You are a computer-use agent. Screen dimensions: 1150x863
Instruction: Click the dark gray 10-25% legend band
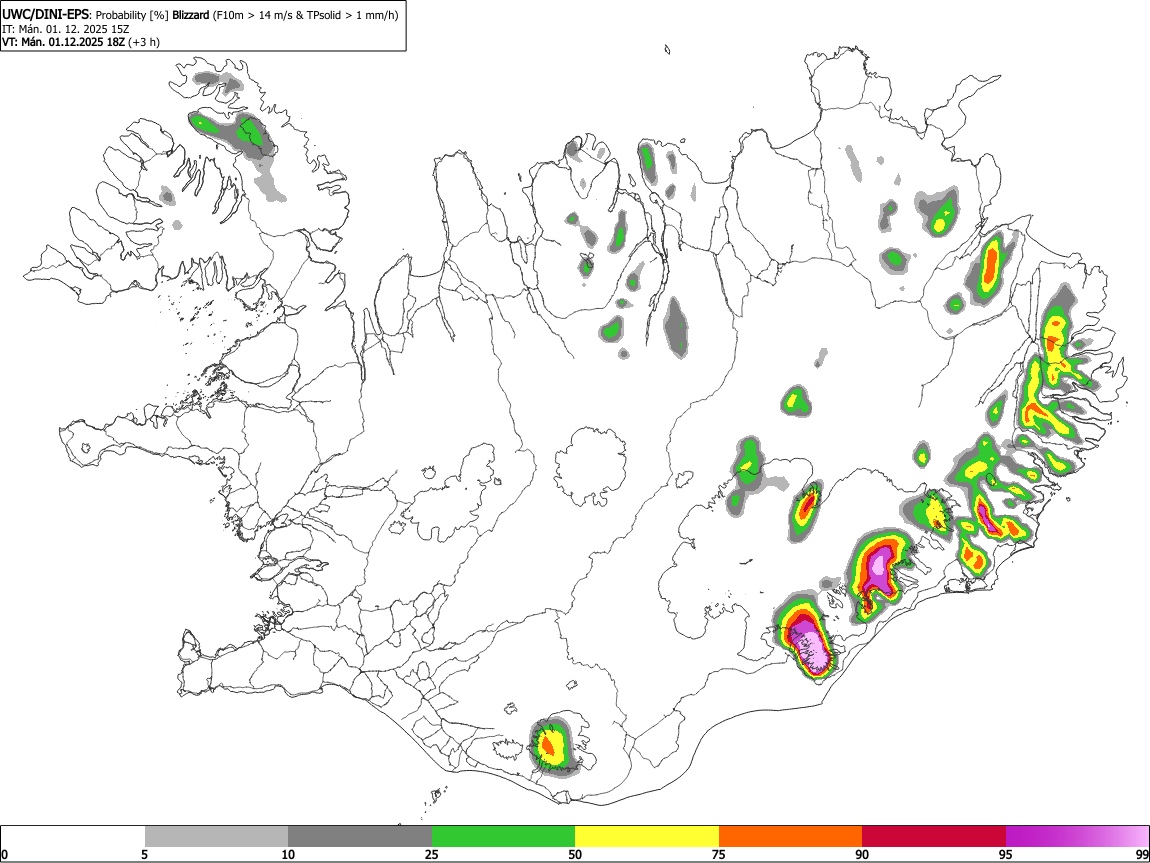pos(360,837)
